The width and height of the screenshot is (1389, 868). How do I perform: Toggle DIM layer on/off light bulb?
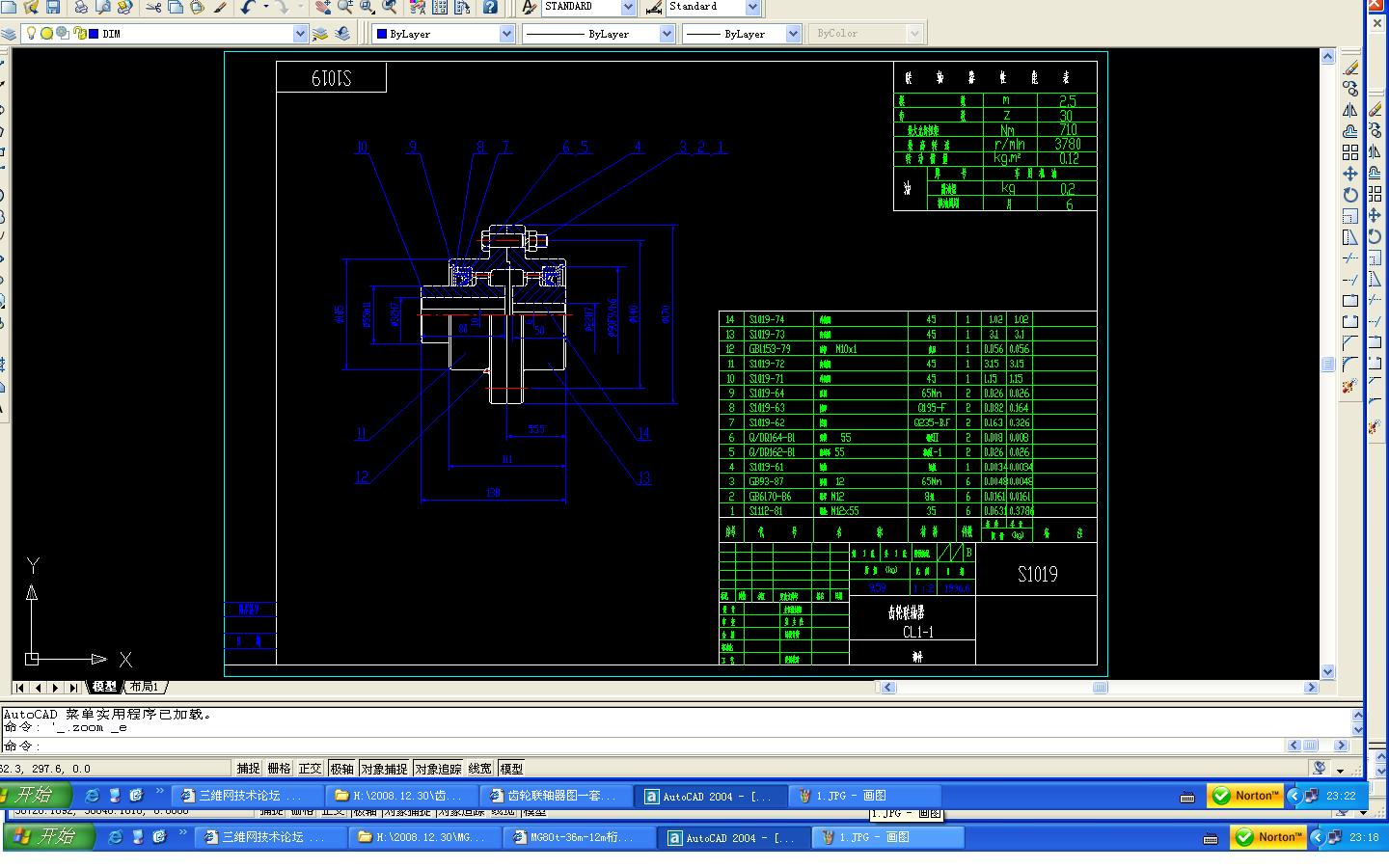(x=31, y=34)
